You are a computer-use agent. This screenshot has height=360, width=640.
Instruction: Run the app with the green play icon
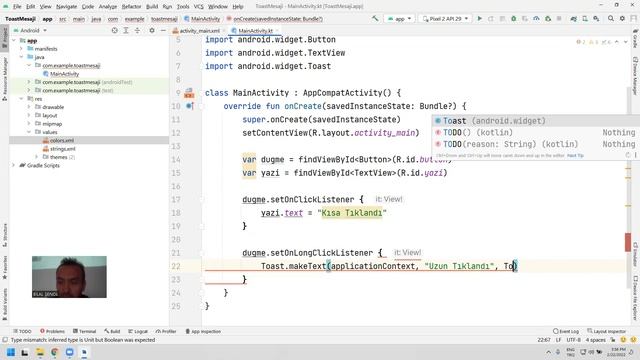pyautogui.click(x=480, y=19)
